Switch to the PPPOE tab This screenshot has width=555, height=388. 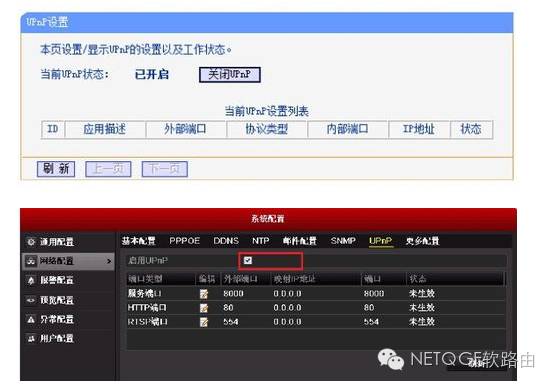coord(184,241)
